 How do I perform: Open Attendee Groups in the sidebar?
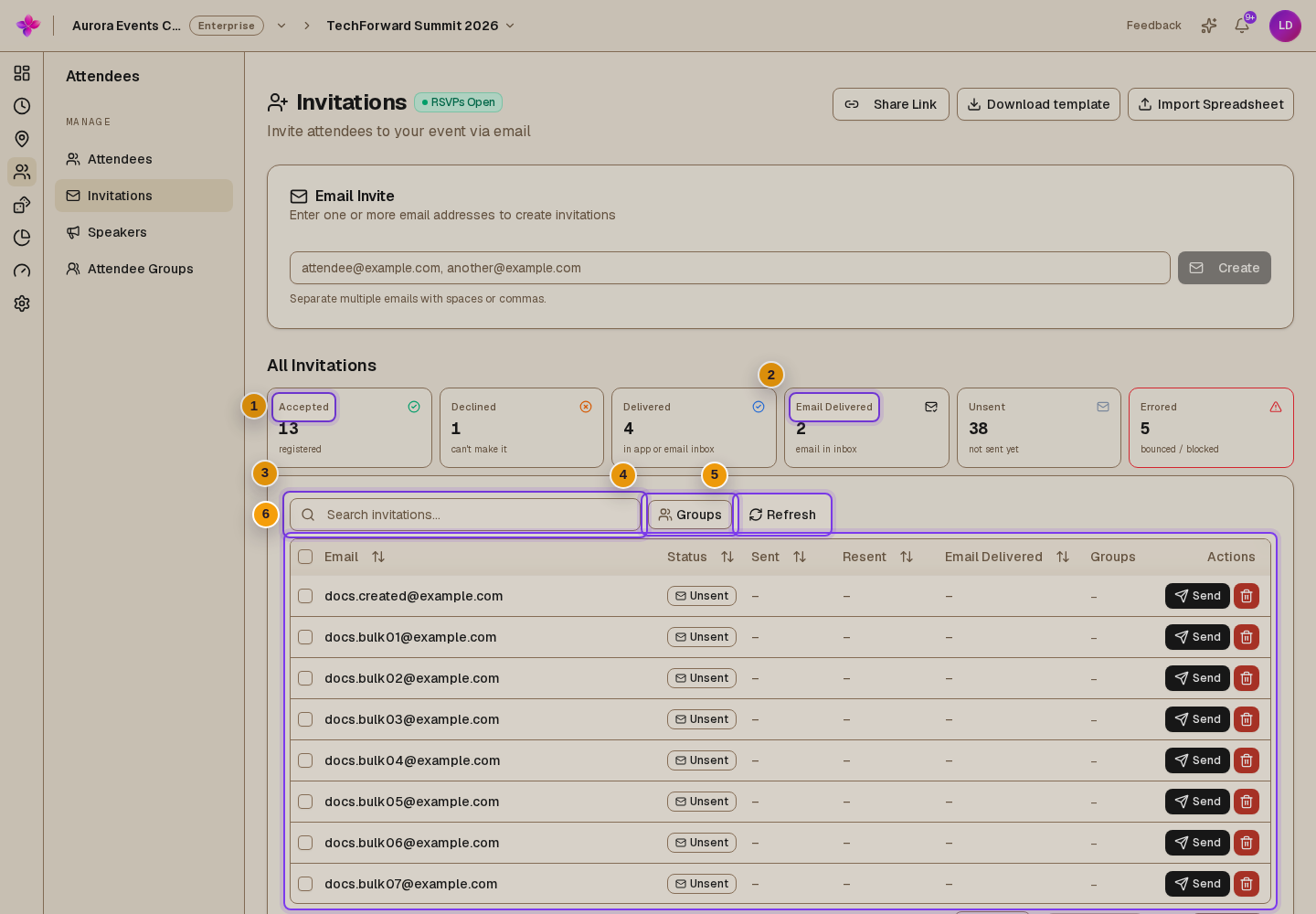point(143,269)
